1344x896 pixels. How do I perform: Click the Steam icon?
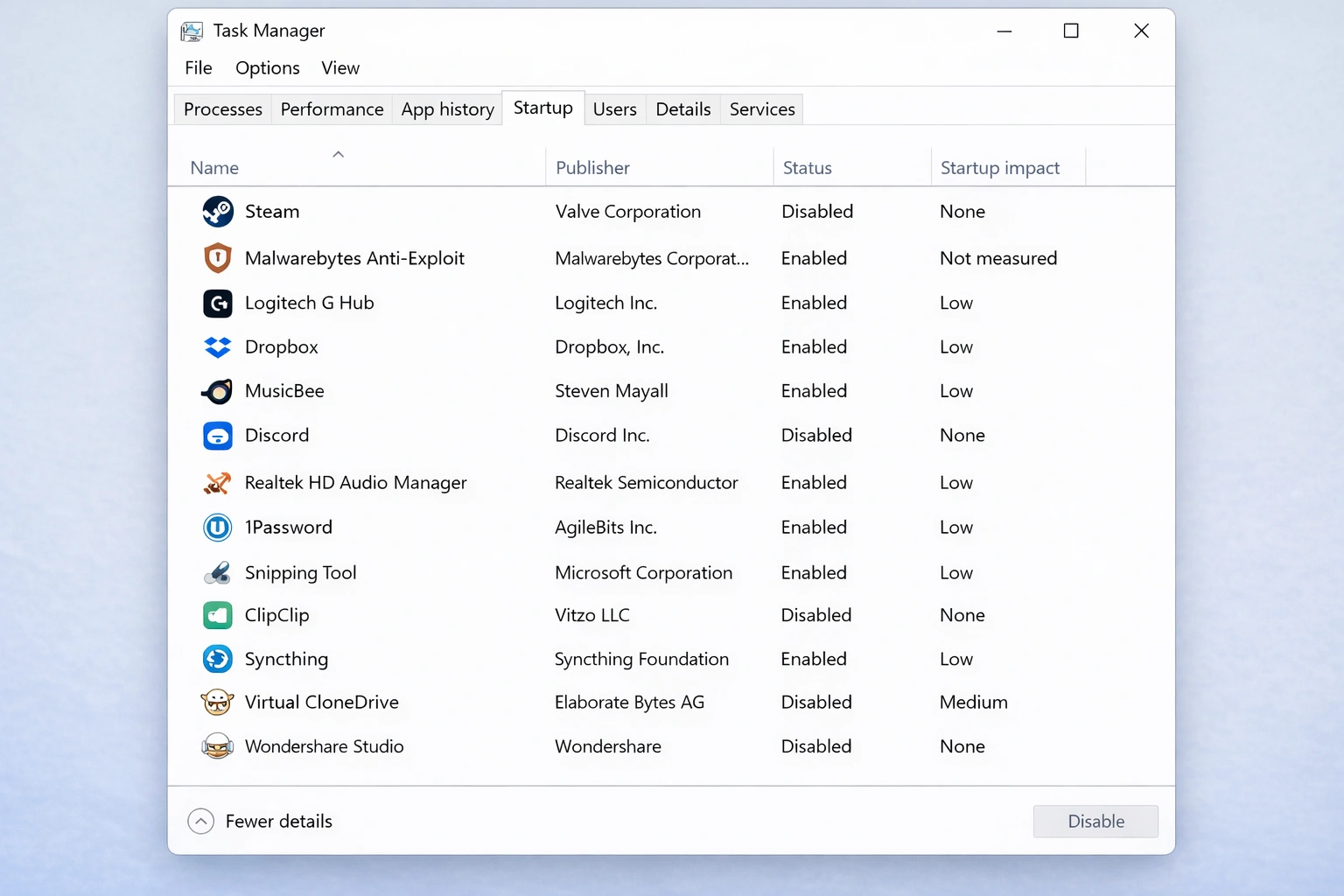[x=217, y=211]
